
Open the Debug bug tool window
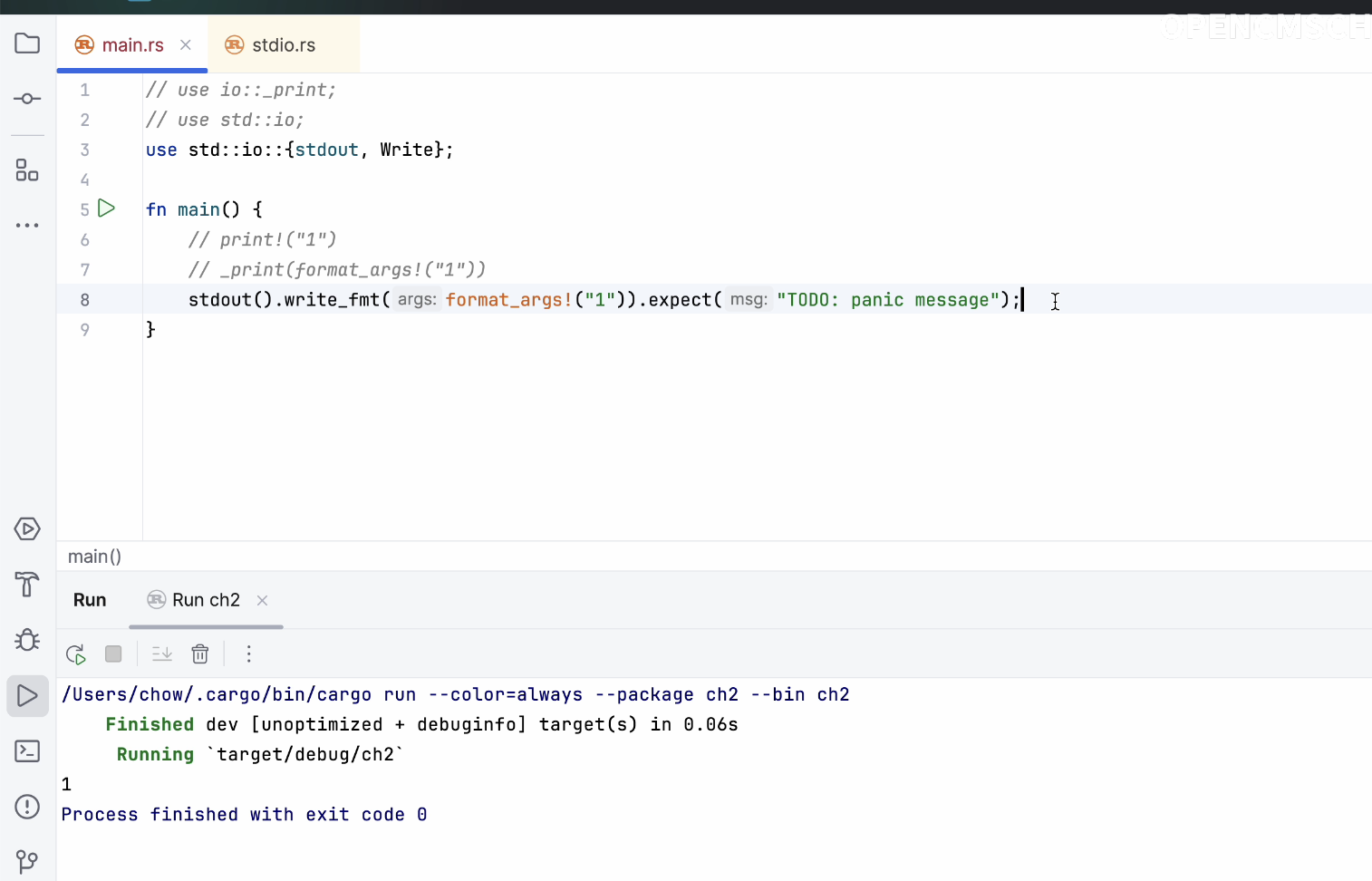coord(27,640)
